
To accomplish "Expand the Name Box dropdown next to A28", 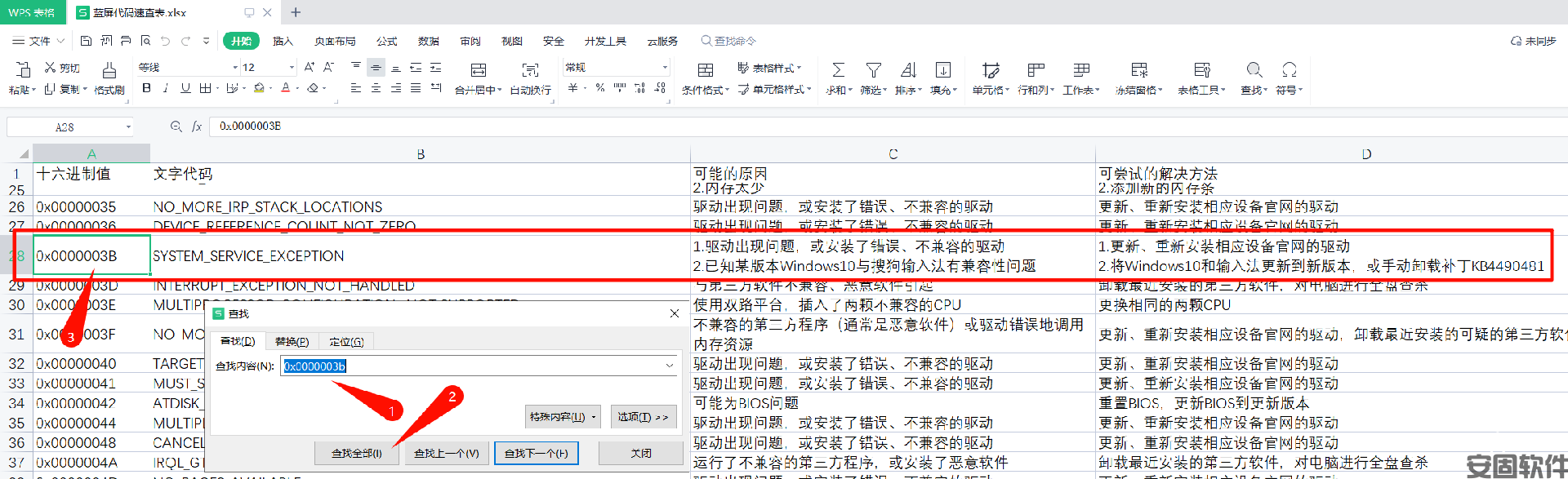I will click(x=128, y=127).
